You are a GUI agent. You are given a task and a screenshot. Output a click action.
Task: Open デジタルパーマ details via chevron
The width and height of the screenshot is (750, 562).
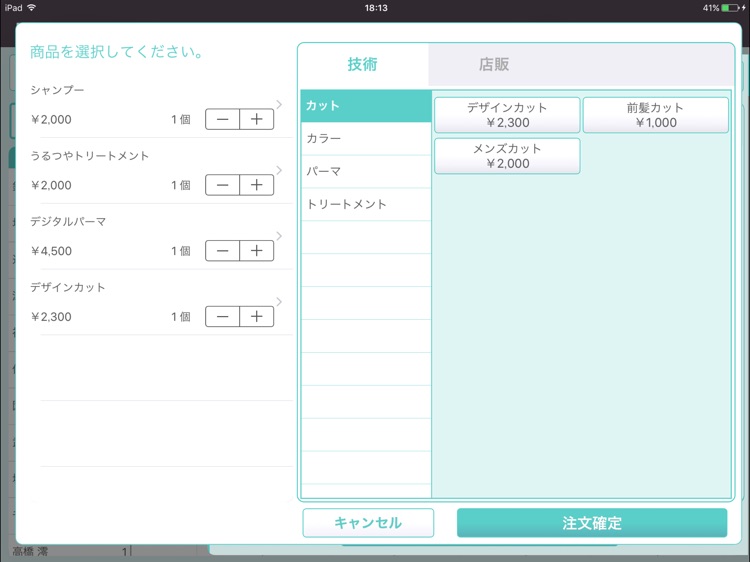tap(279, 236)
